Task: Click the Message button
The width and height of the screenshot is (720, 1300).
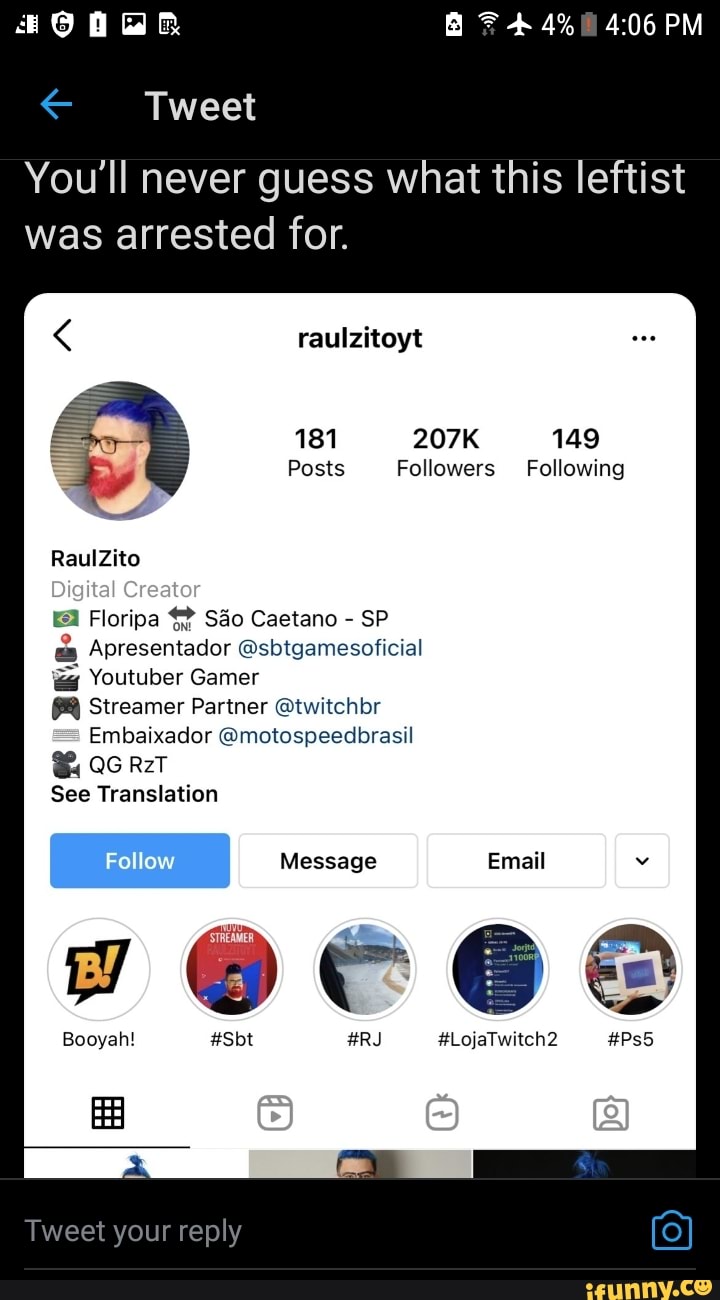Action: coord(328,861)
